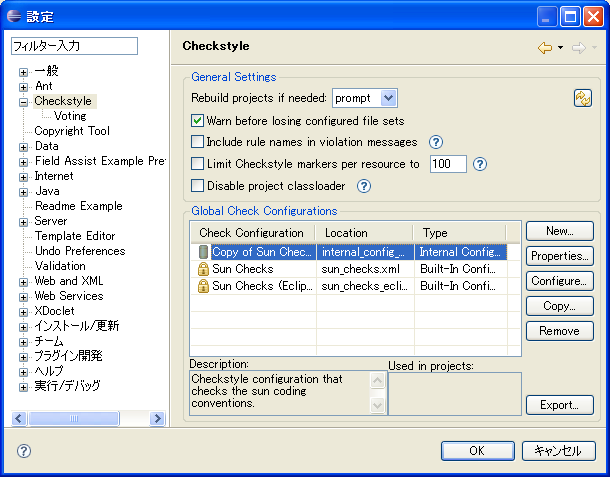Viewport: 610px width, 477px height.
Task: Click the refresh/rebuild icon beside the prompt dropdown
Action: 583,97
